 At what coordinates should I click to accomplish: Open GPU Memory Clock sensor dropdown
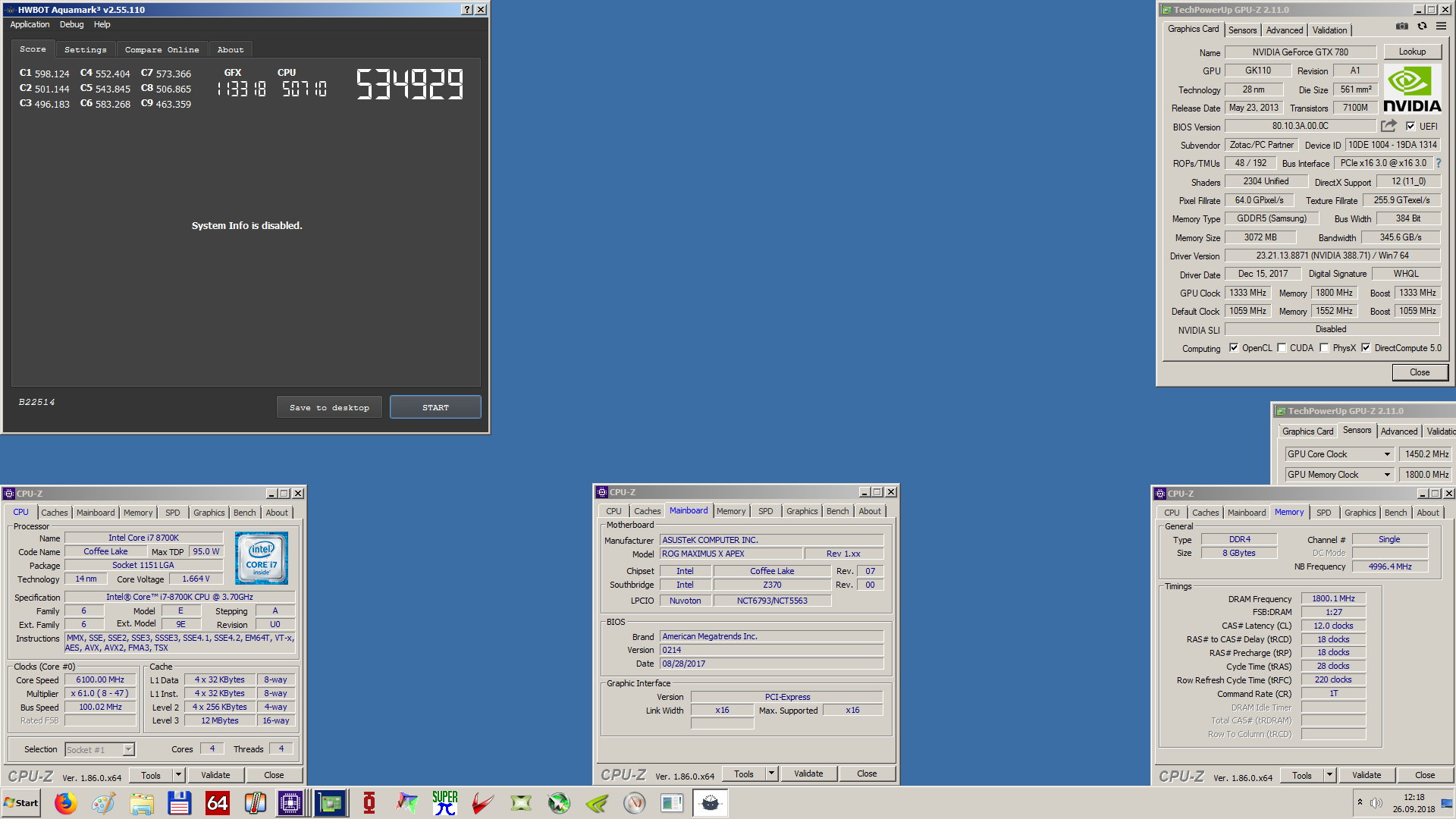tap(1387, 475)
